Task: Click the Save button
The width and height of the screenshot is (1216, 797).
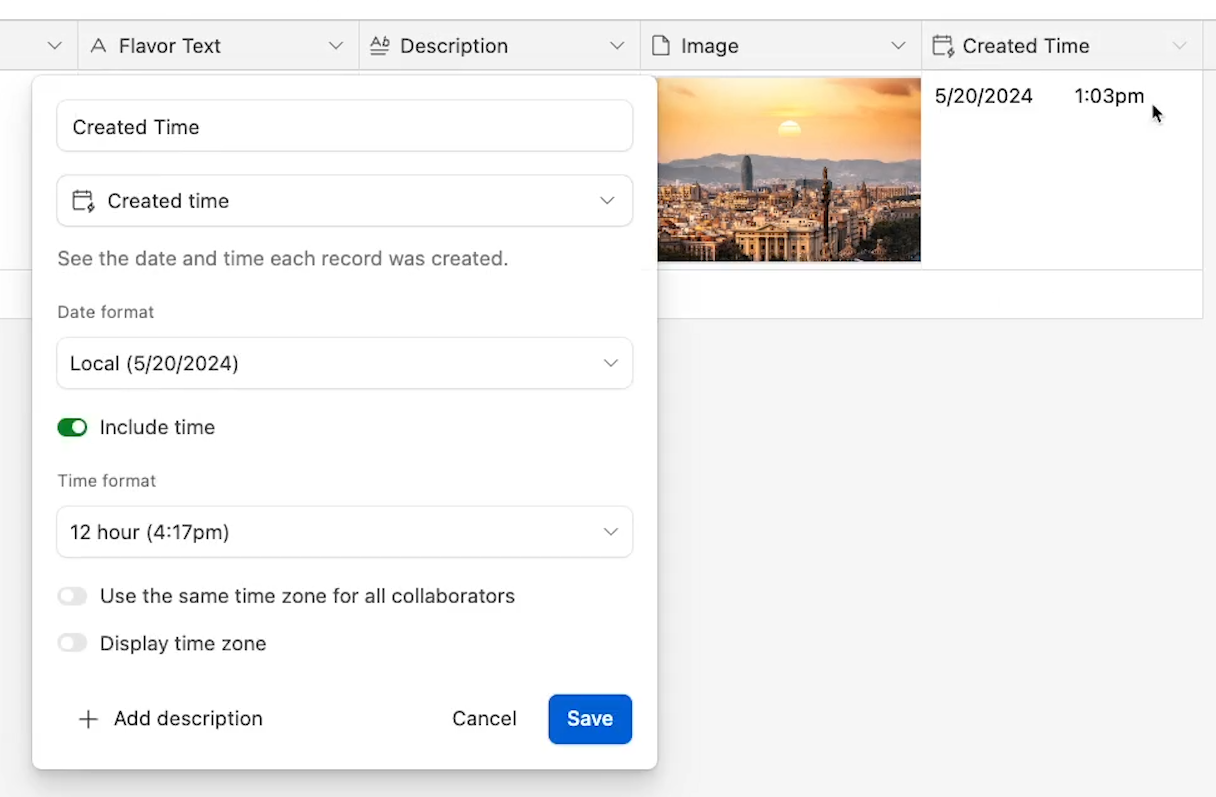Action: pyautogui.click(x=590, y=719)
